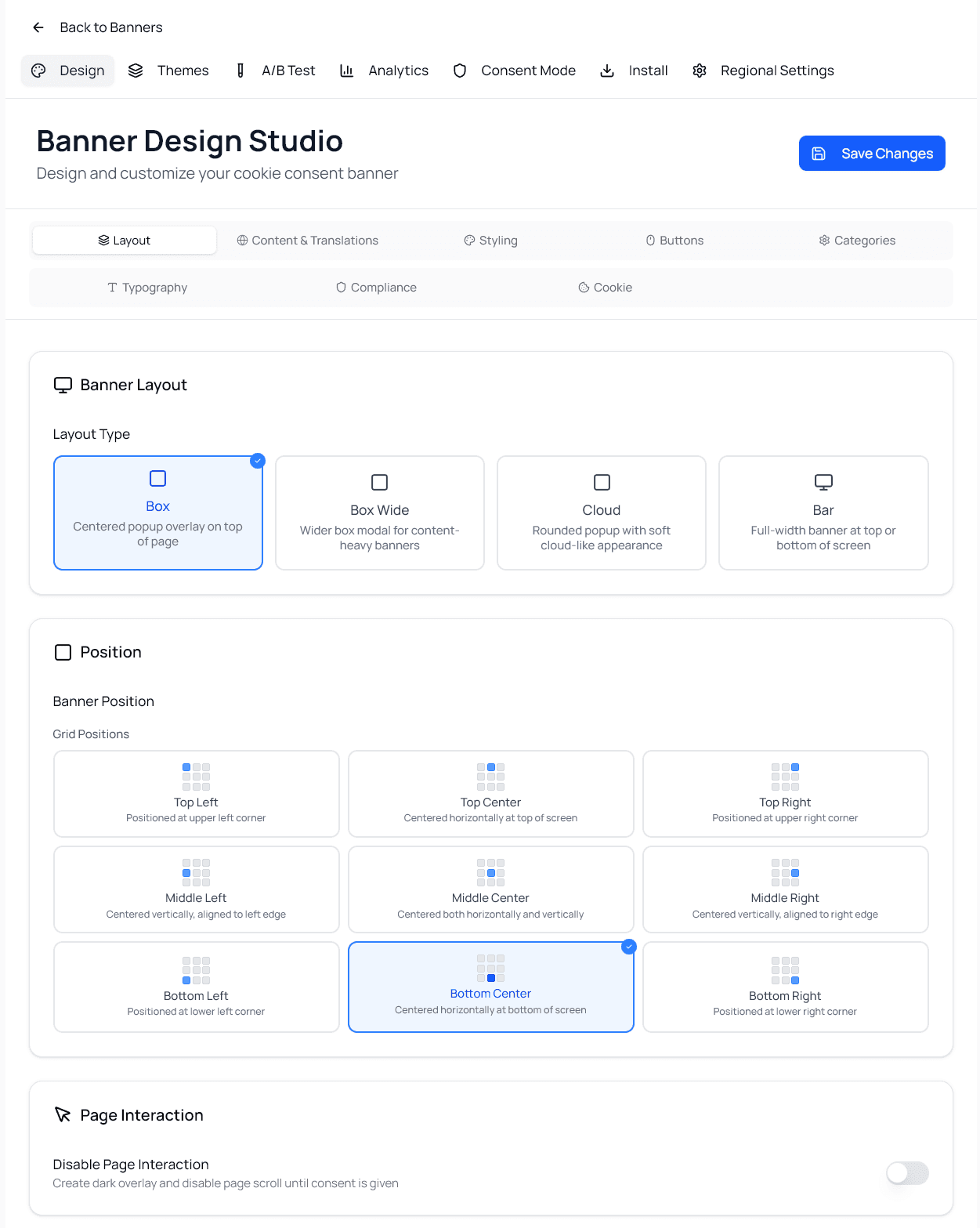Screen dimensions: 980x1228
Task: Click the Grid Positions label
Action: click(91, 734)
